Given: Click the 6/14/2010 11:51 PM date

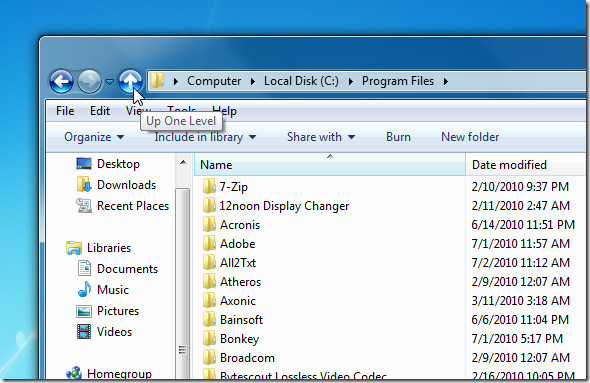Looking at the screenshot, I should [x=523, y=225].
